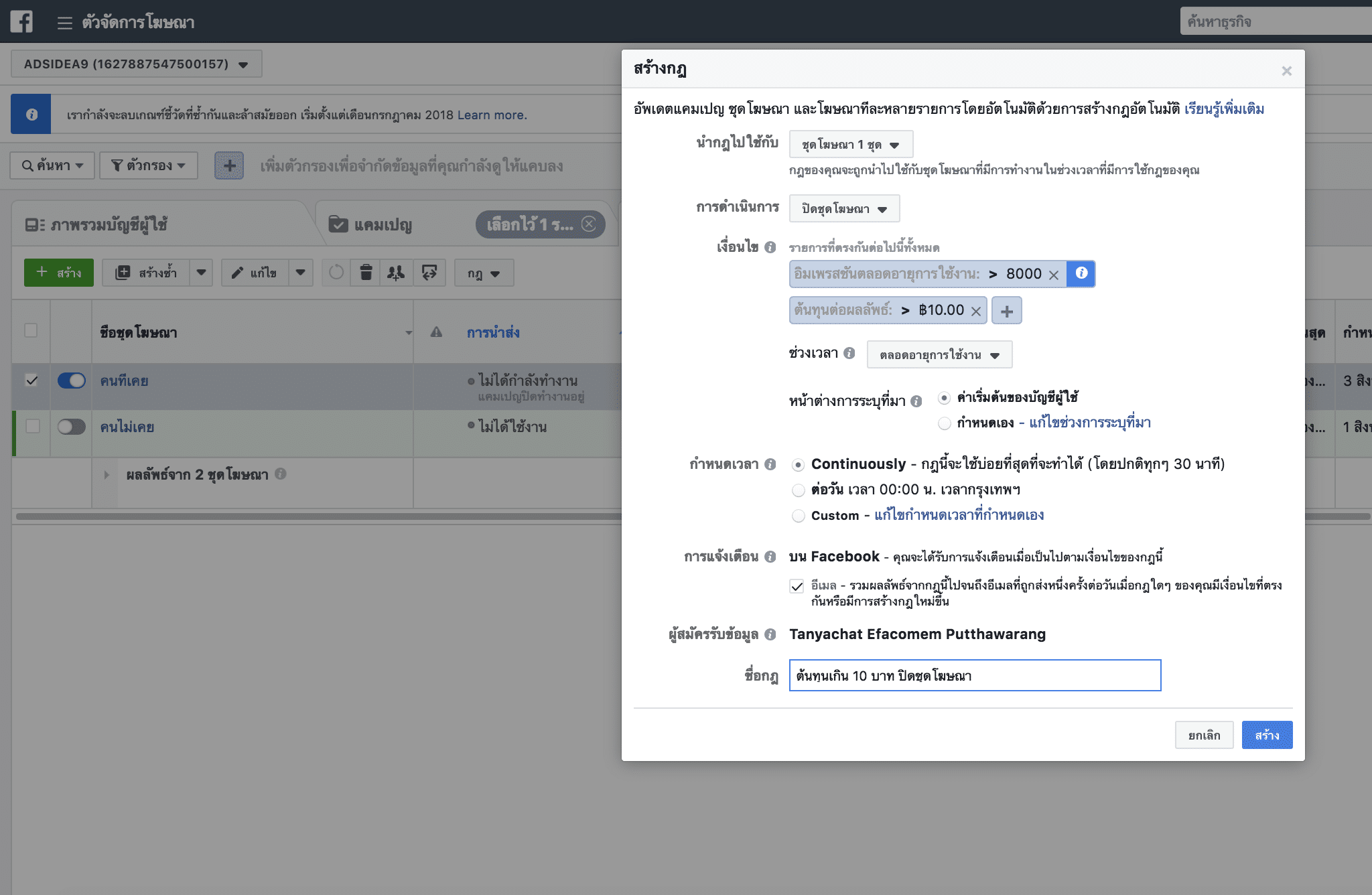
Task: Toggle off the คนที่เคย ad set switch
Action: pyautogui.click(x=72, y=381)
